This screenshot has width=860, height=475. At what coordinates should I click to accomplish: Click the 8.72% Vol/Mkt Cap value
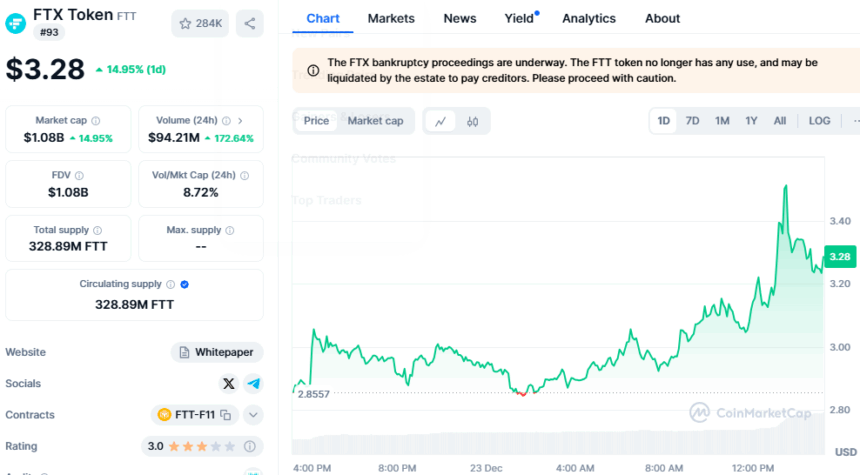click(x=201, y=193)
